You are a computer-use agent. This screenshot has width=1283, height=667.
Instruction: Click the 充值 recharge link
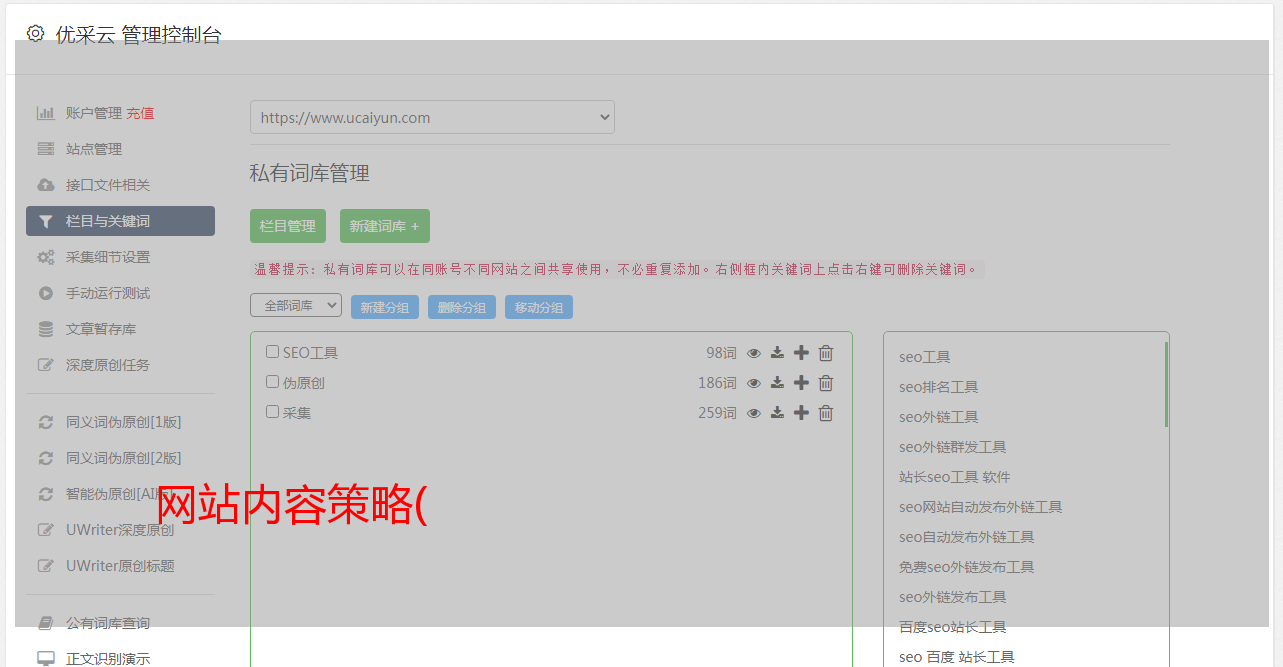(x=140, y=113)
